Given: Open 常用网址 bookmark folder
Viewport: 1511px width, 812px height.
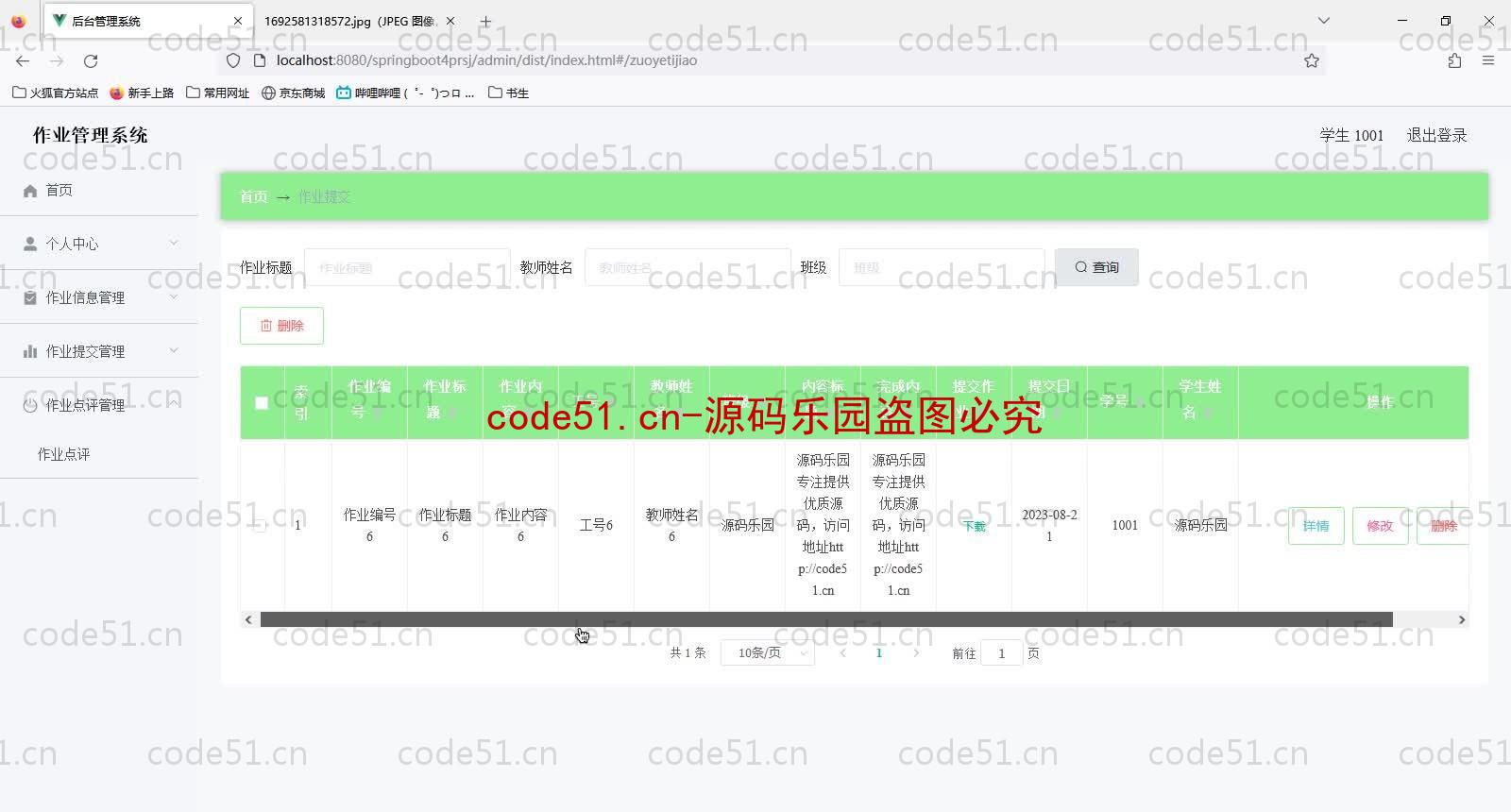Looking at the screenshot, I should click(218, 93).
